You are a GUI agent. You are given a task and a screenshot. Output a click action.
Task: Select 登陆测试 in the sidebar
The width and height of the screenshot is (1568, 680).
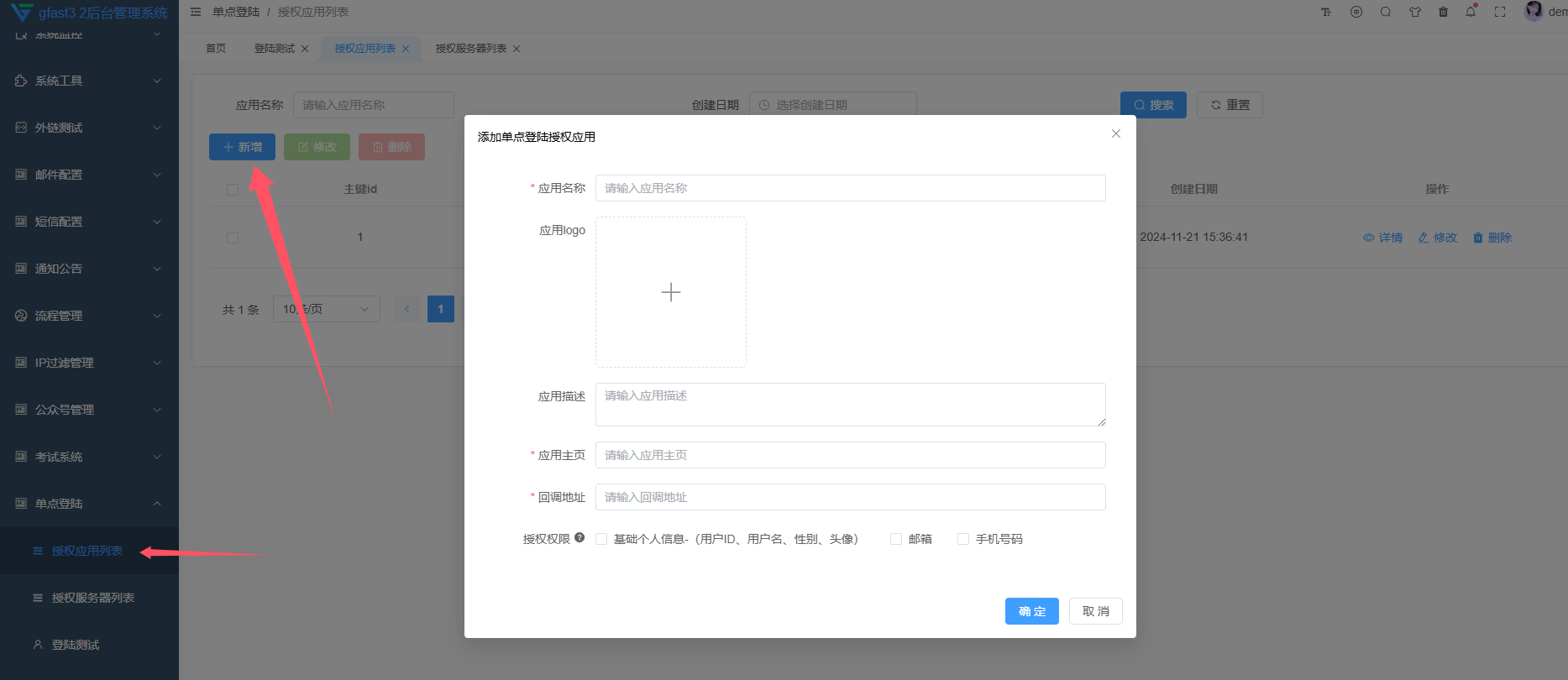tap(76, 645)
